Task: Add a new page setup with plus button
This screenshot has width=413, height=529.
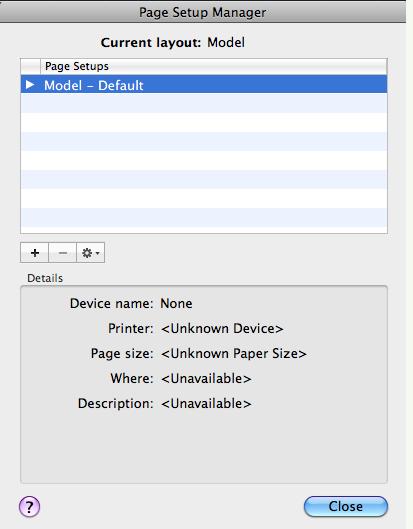Action: coord(34,252)
